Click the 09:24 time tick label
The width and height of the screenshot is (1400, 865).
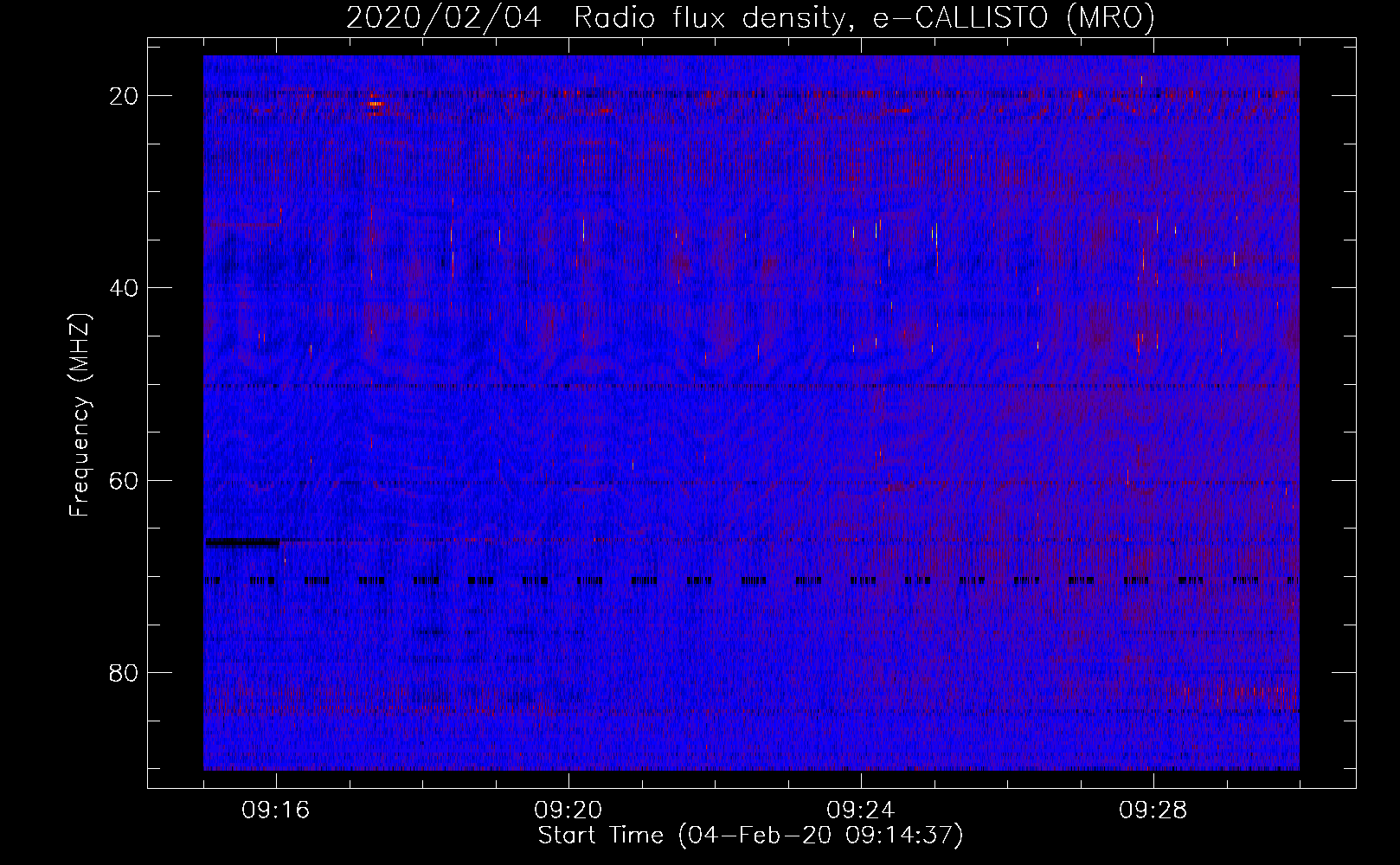pos(861,811)
